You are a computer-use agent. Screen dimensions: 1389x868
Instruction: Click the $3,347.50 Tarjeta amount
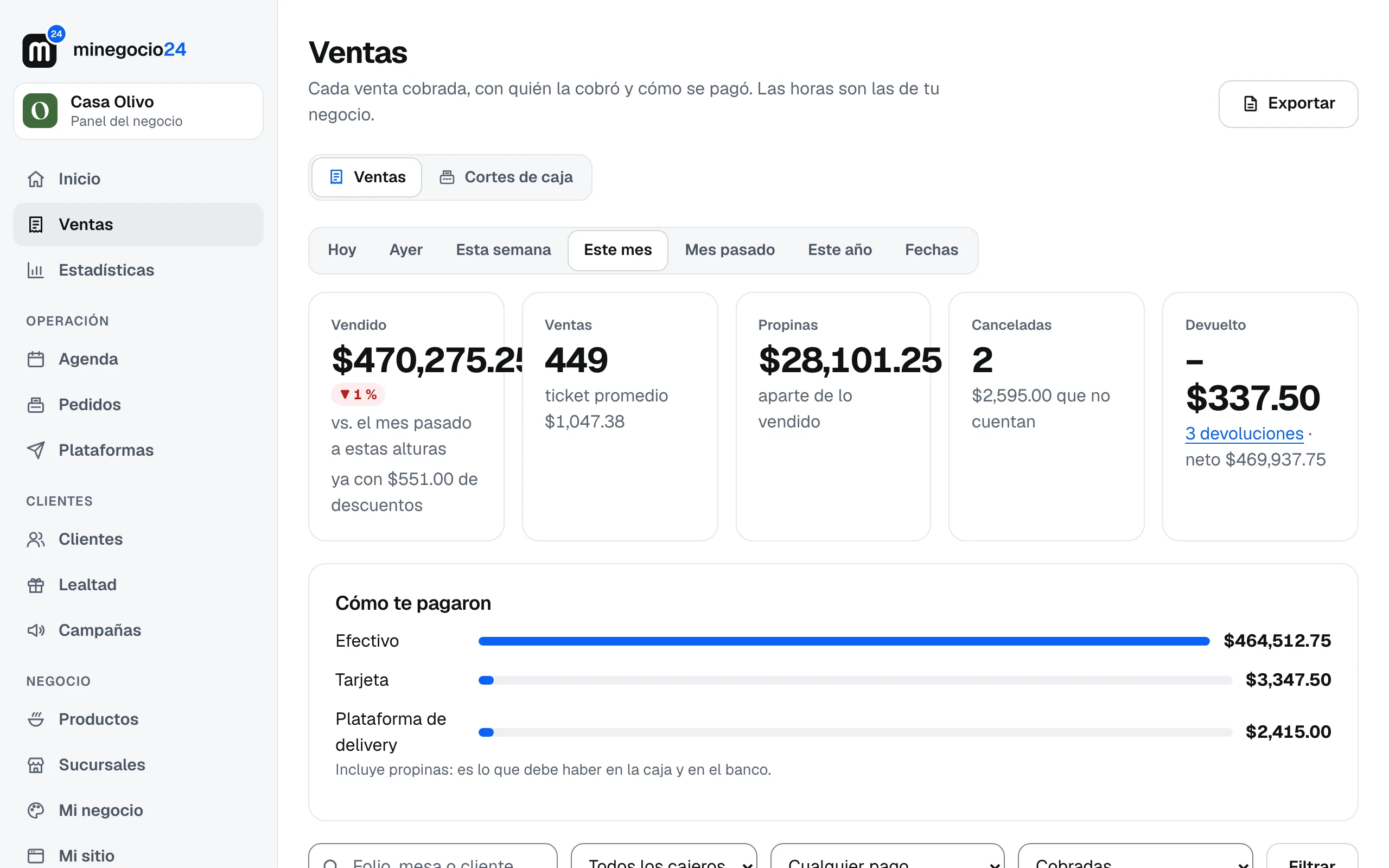pos(1288,680)
